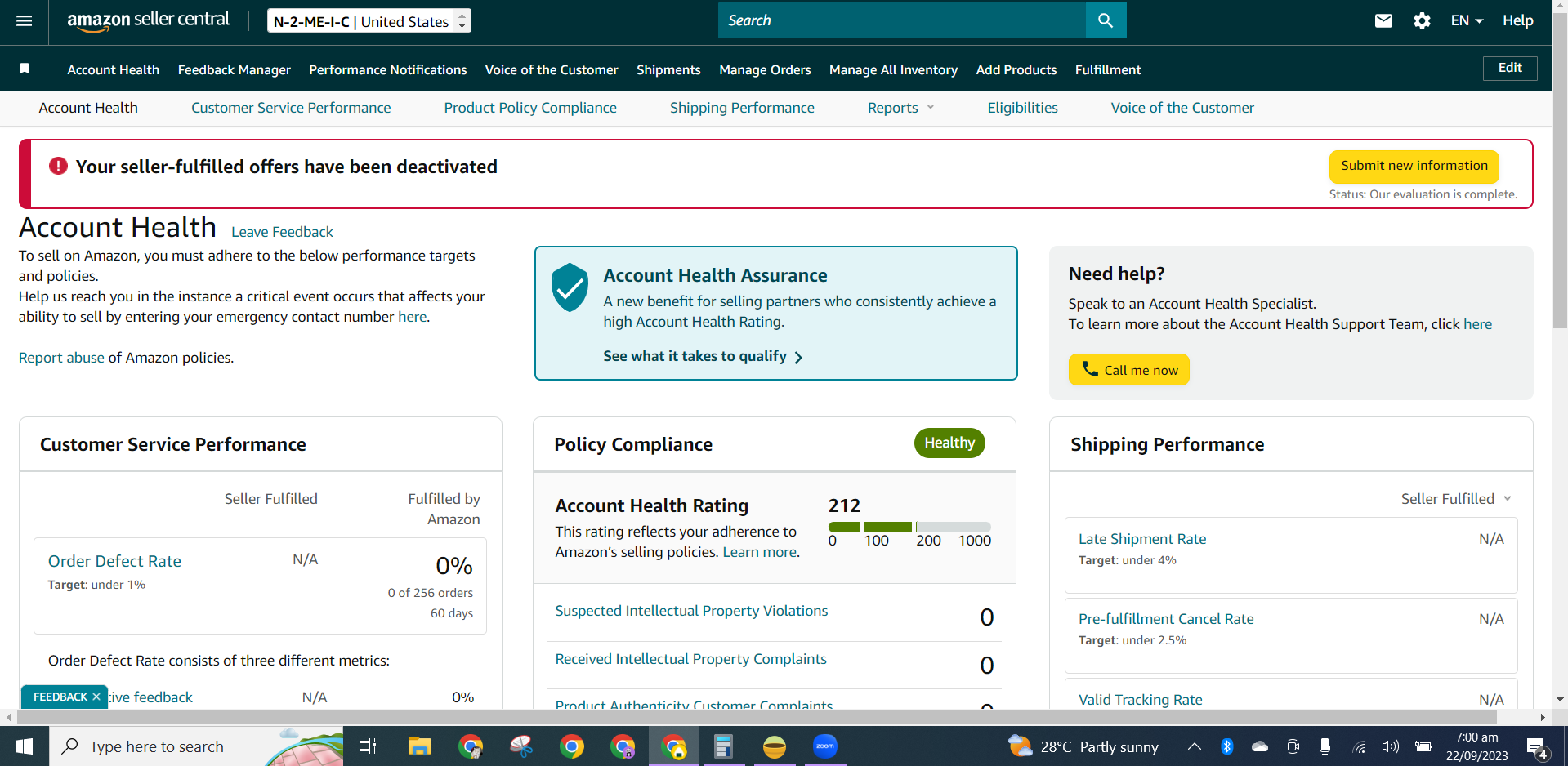Image resolution: width=1568 pixels, height=766 pixels.
Task: Click the battery tray icon
Action: pos(1423,746)
